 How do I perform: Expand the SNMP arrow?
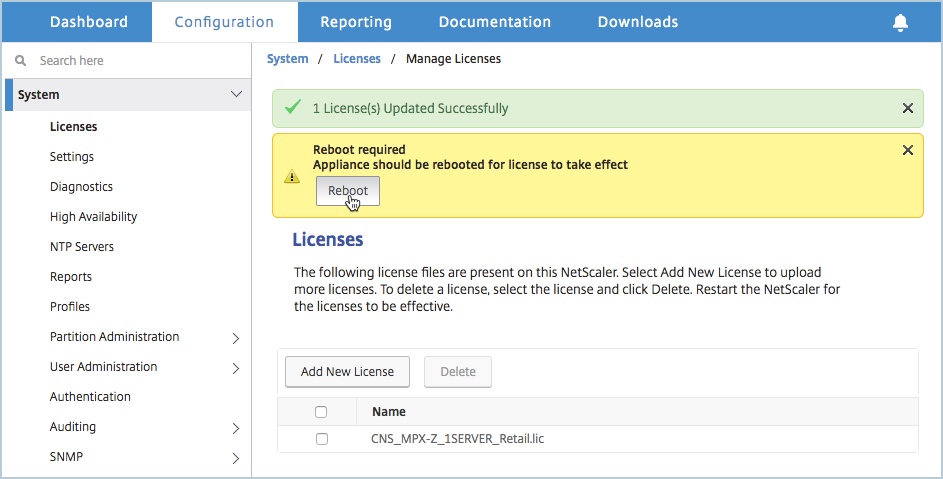pyautogui.click(x=236, y=459)
